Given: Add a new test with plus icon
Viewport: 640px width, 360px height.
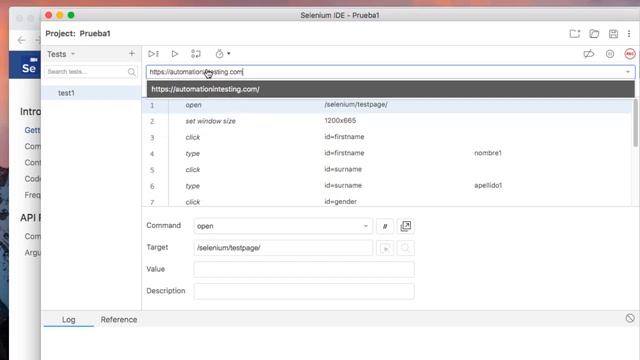Looking at the screenshot, I should pos(132,53).
